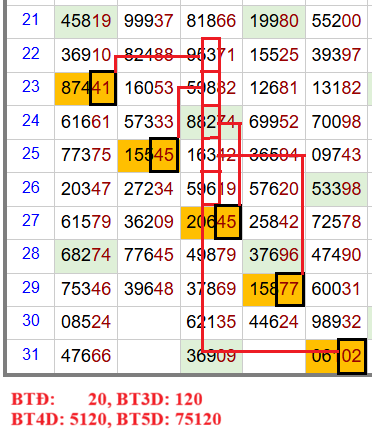Select the entry 20347

pos(86,189)
